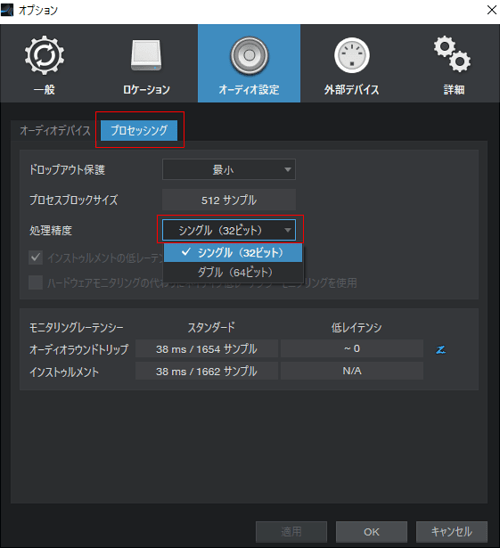
Task: Toggle インストゥルメントの低レーテンシー checkbox
Action: coord(36,258)
